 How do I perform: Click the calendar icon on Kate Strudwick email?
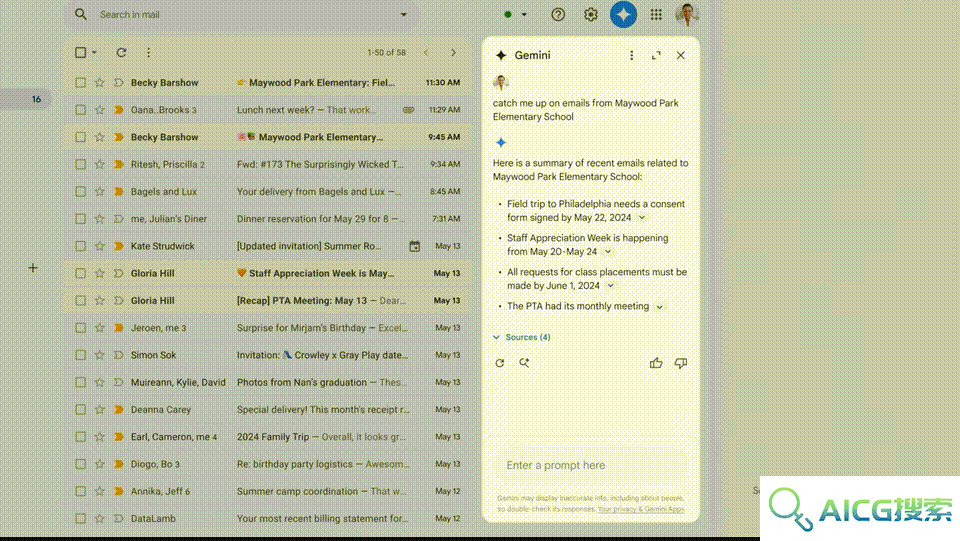pyautogui.click(x=414, y=246)
